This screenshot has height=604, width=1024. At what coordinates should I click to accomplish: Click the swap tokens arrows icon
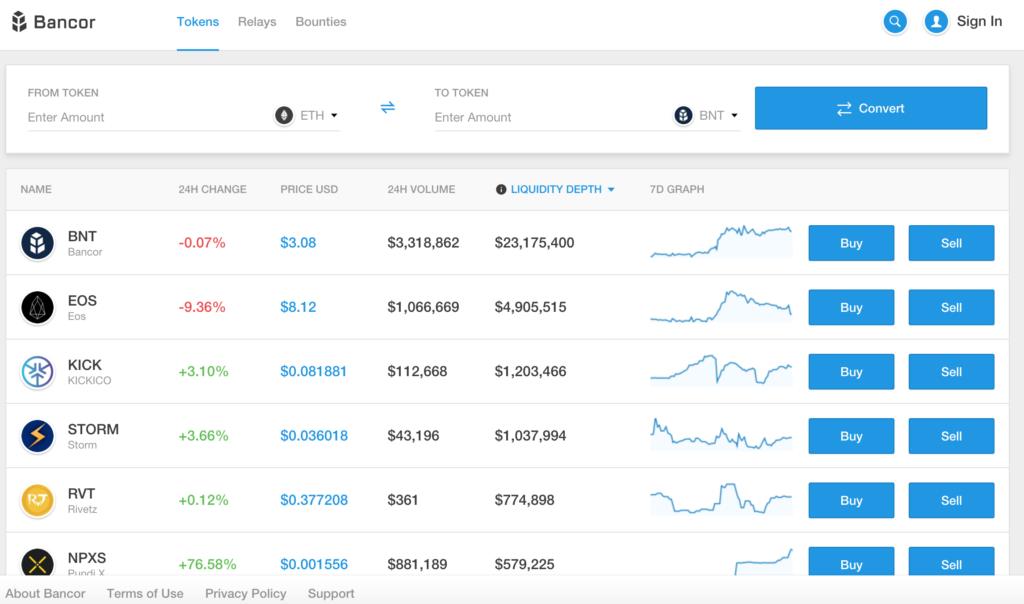(x=388, y=107)
